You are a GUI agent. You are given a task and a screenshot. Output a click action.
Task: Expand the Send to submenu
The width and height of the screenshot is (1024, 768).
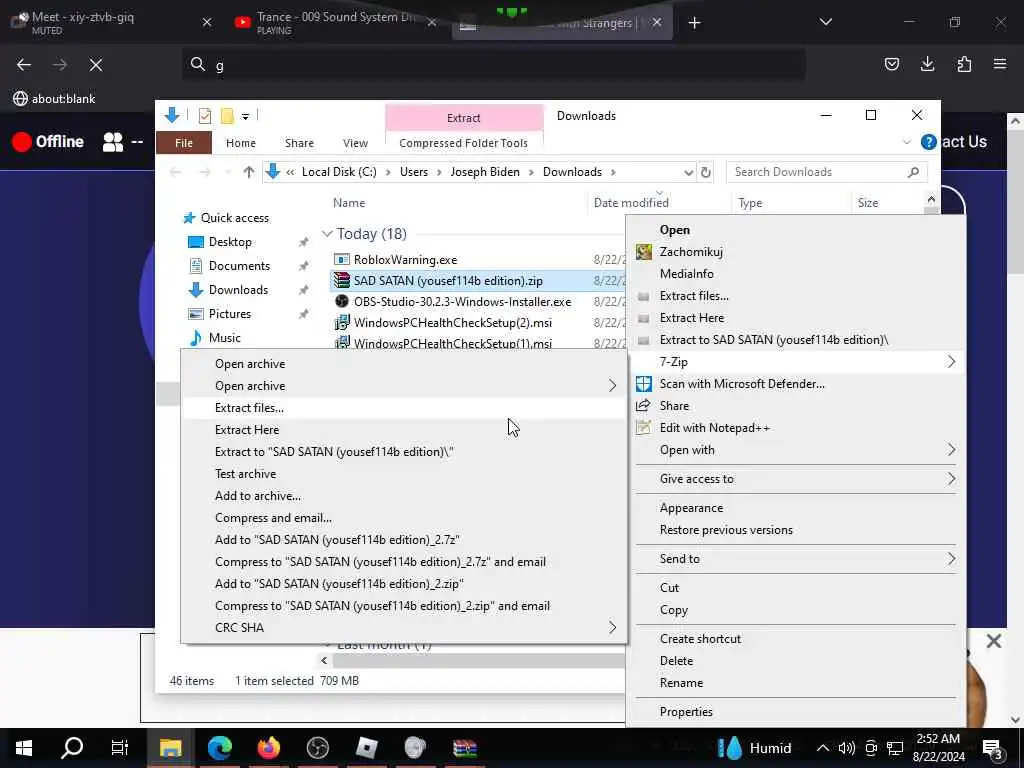tap(951, 559)
